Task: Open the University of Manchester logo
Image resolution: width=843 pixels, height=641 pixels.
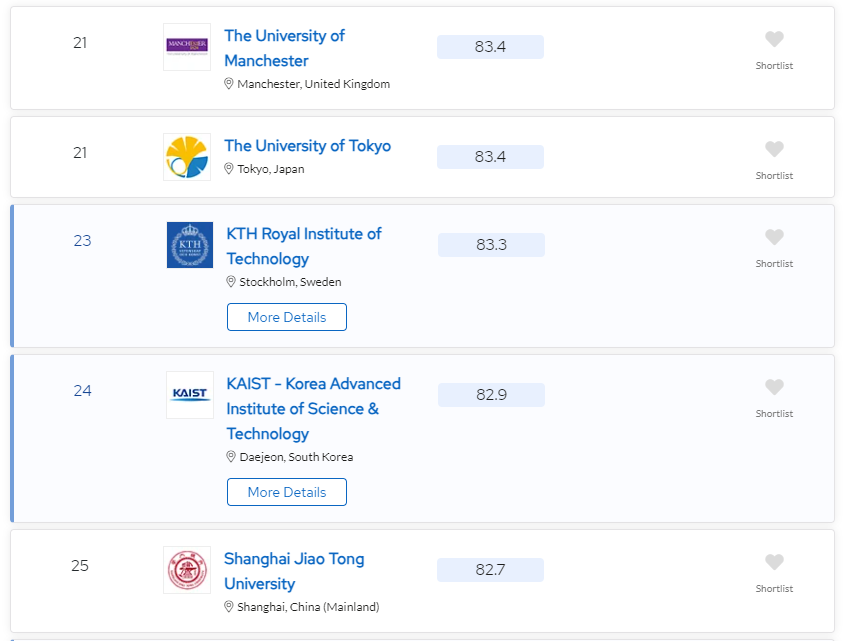Action: (x=187, y=47)
